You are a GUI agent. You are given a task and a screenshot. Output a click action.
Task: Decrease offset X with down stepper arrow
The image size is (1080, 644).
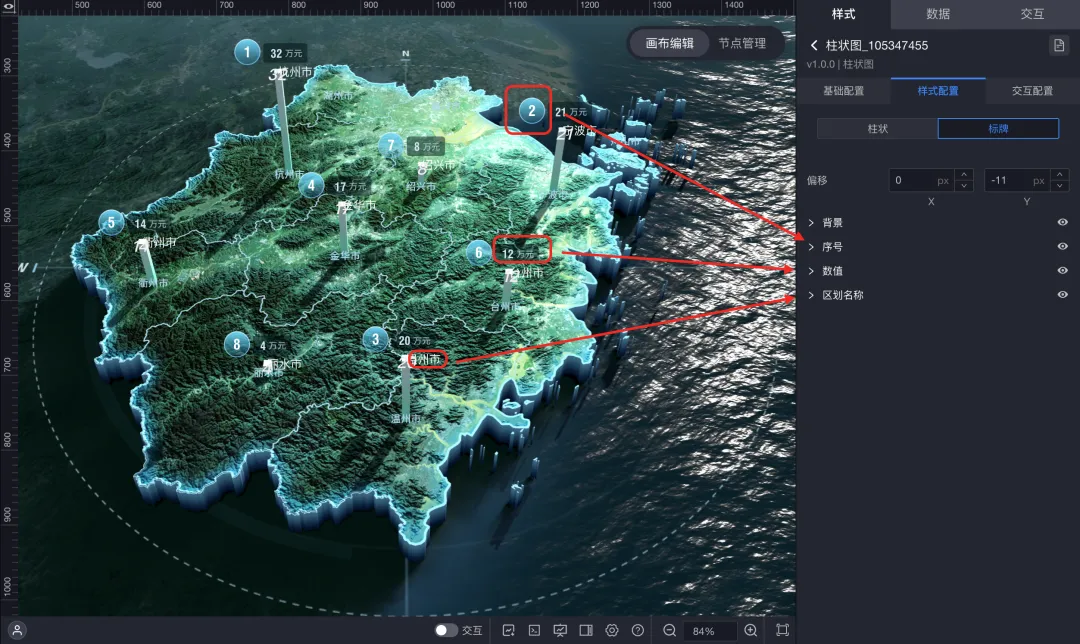tap(964, 186)
